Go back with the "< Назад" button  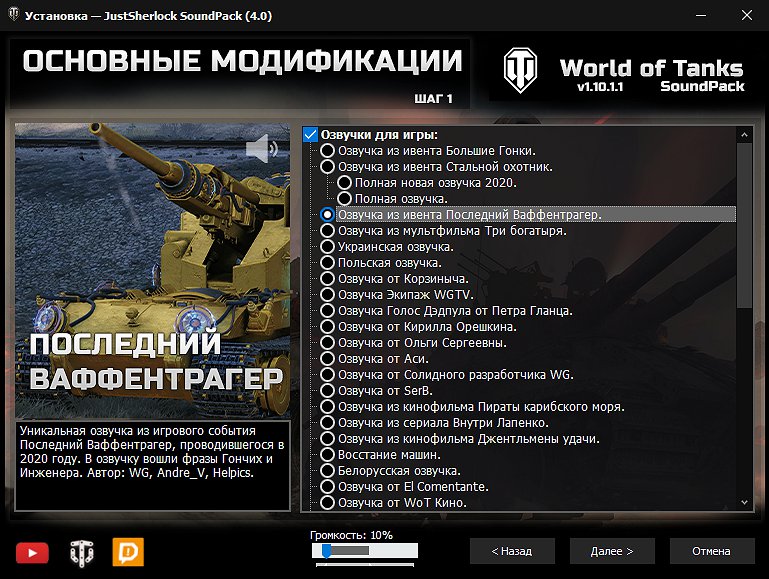click(x=512, y=552)
